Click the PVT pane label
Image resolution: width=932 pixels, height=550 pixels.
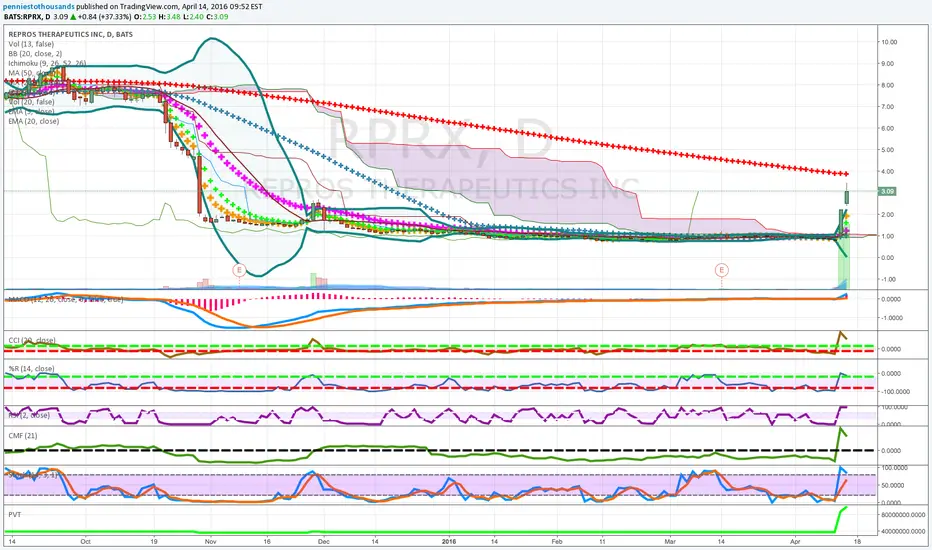(15, 514)
